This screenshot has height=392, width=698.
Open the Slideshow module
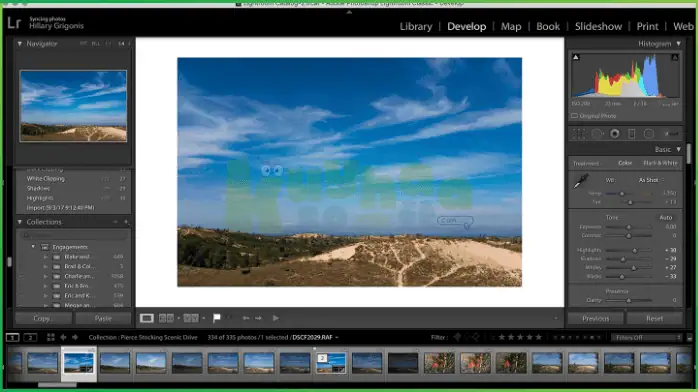pos(598,26)
